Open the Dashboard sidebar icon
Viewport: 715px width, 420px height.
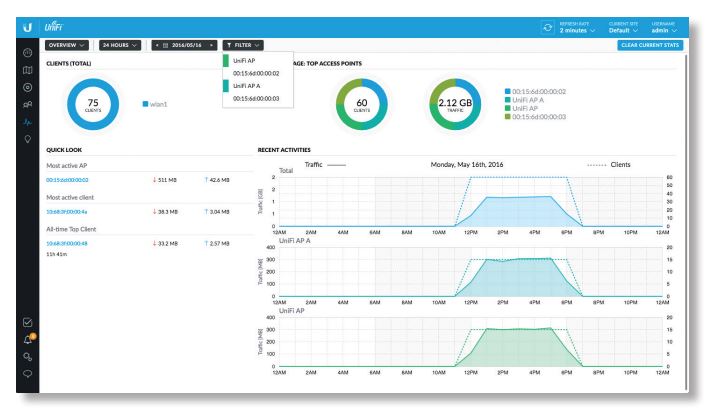[x=27, y=52]
